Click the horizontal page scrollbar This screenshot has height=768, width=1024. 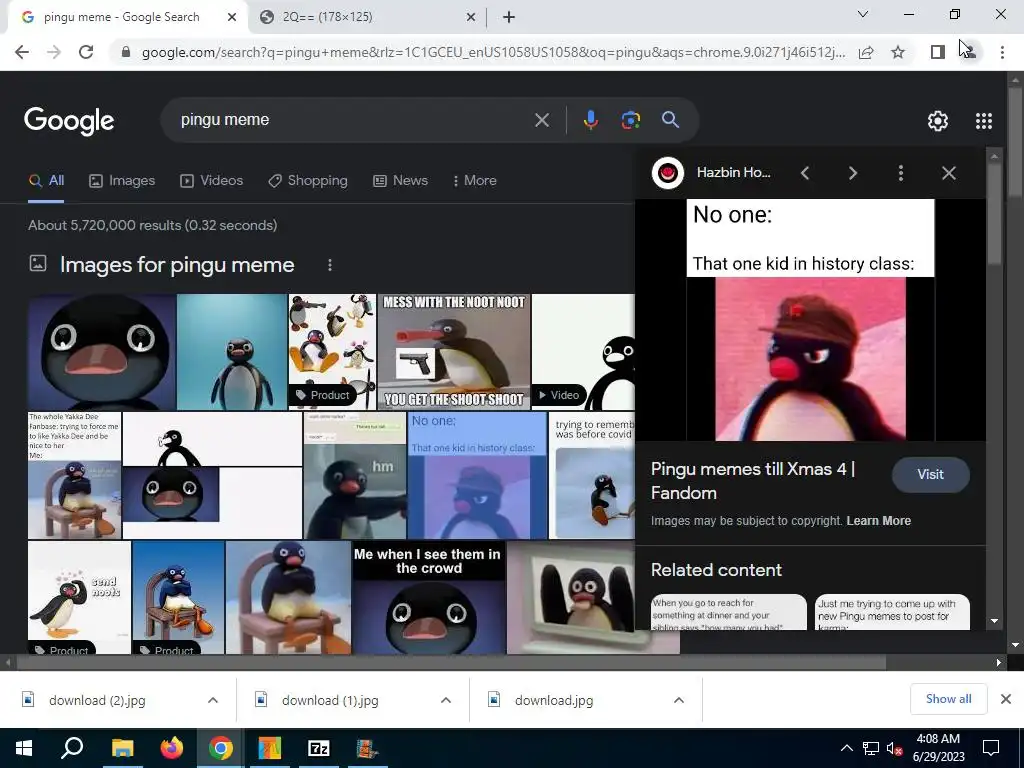(x=451, y=662)
